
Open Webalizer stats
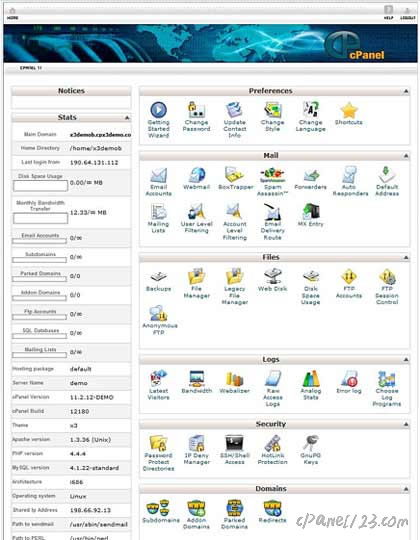coord(234,382)
